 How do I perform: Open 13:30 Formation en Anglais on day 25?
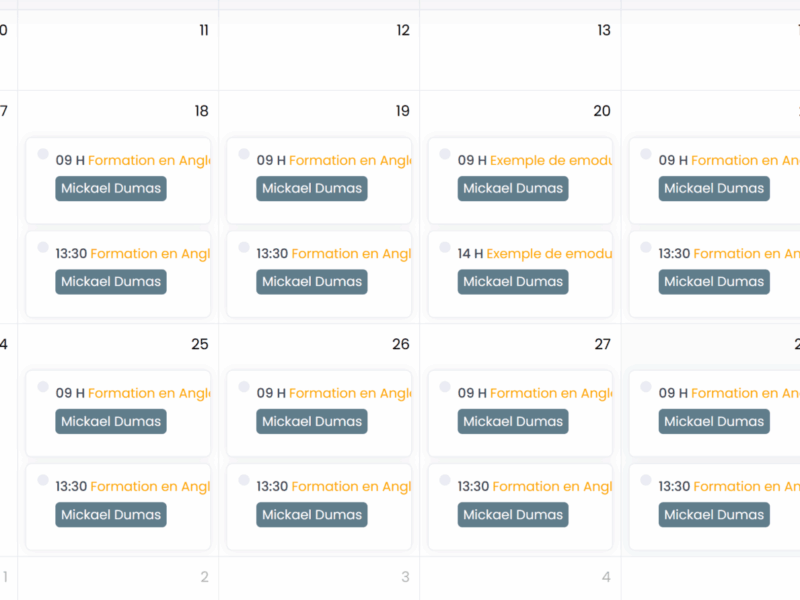(x=150, y=487)
